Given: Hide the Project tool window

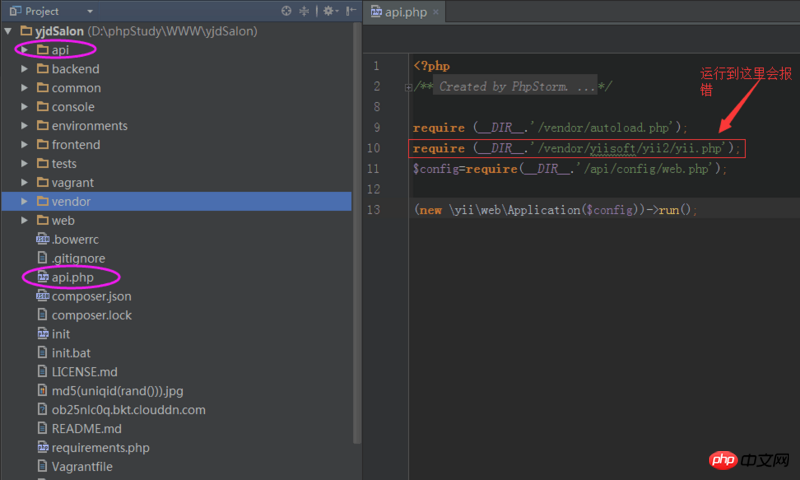Looking at the screenshot, I should point(349,11).
